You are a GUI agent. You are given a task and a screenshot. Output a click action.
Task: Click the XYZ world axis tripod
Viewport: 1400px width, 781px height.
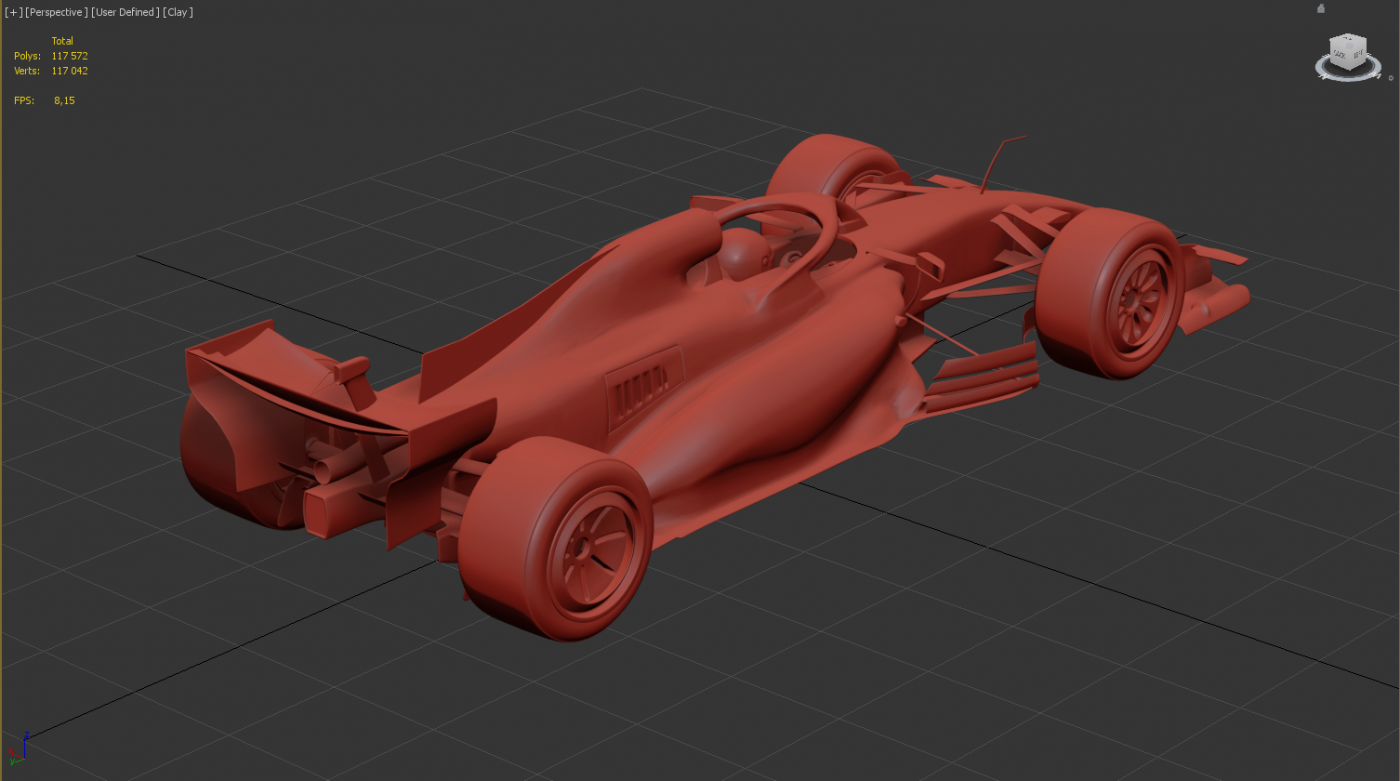[18, 746]
